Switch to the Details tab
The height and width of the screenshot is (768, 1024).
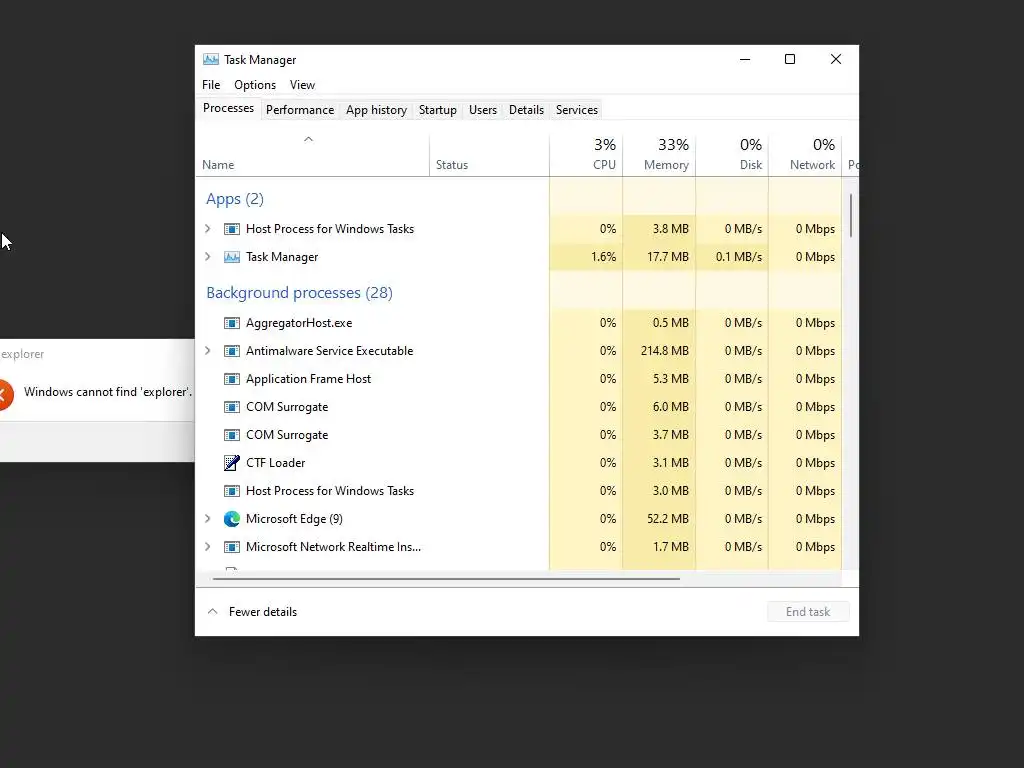[526, 110]
